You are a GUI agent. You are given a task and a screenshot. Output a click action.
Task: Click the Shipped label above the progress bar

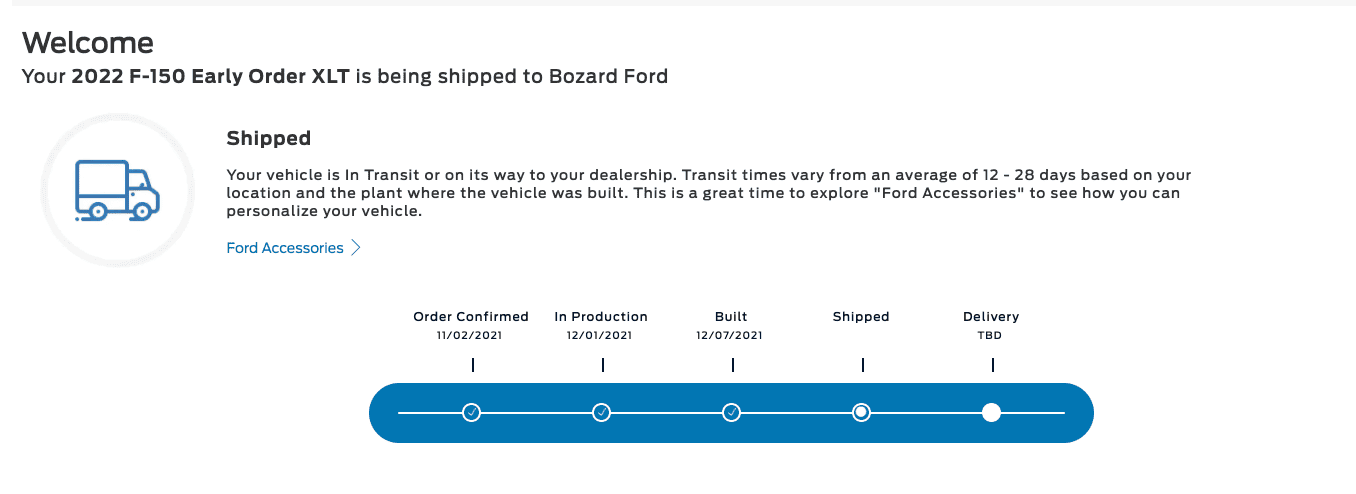pyautogui.click(x=861, y=317)
